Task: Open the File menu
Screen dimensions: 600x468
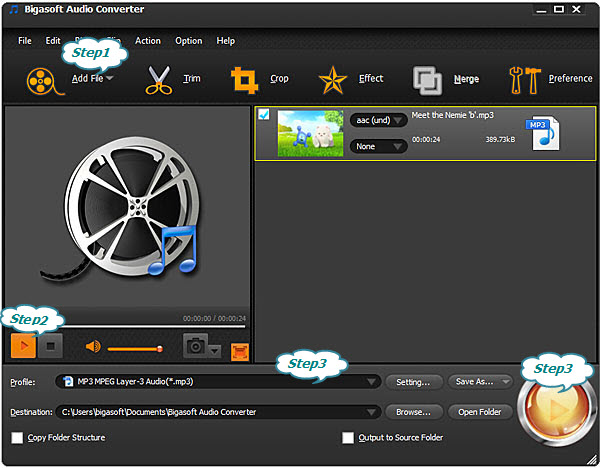Action: 25,41
